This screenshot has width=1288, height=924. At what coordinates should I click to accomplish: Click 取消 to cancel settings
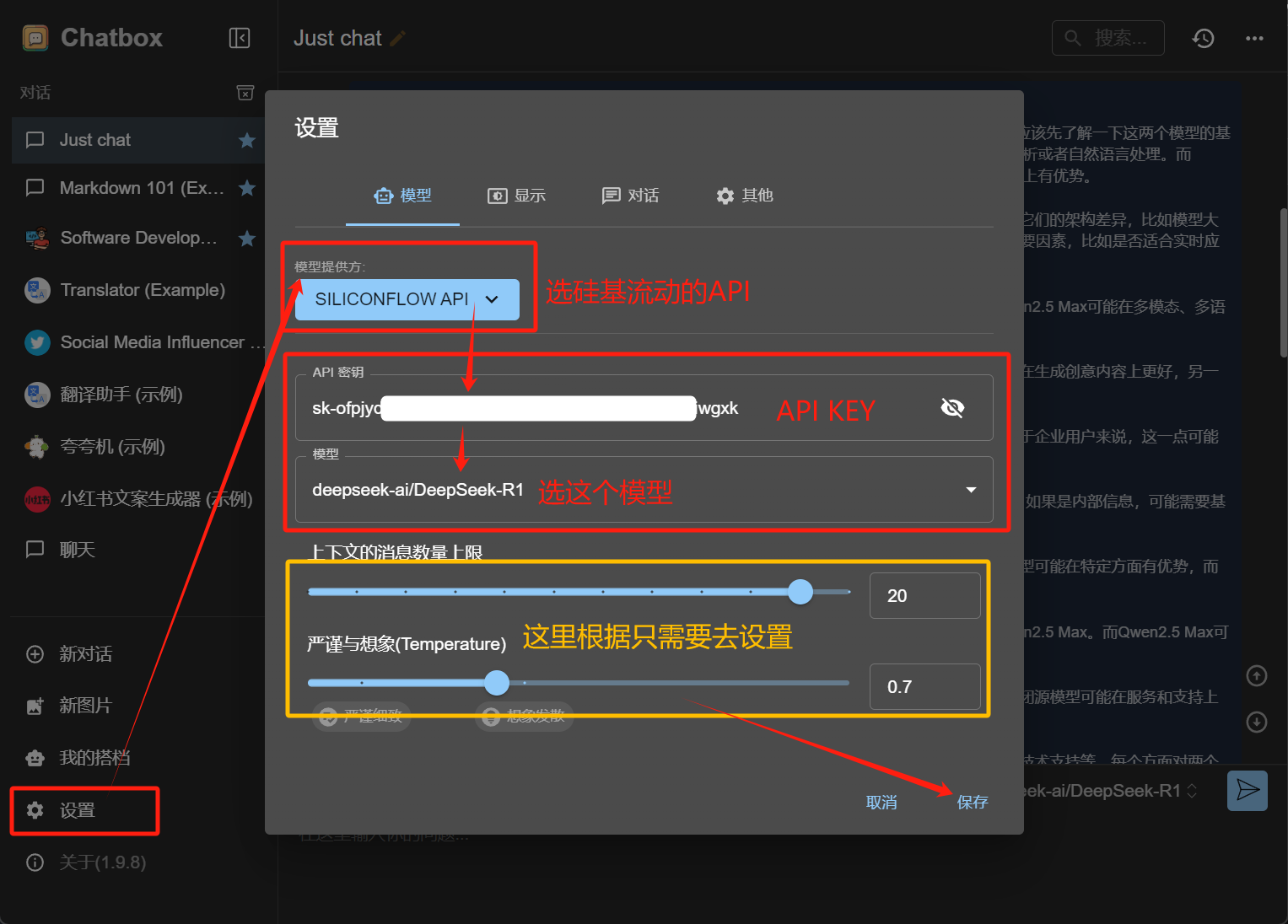(x=881, y=803)
